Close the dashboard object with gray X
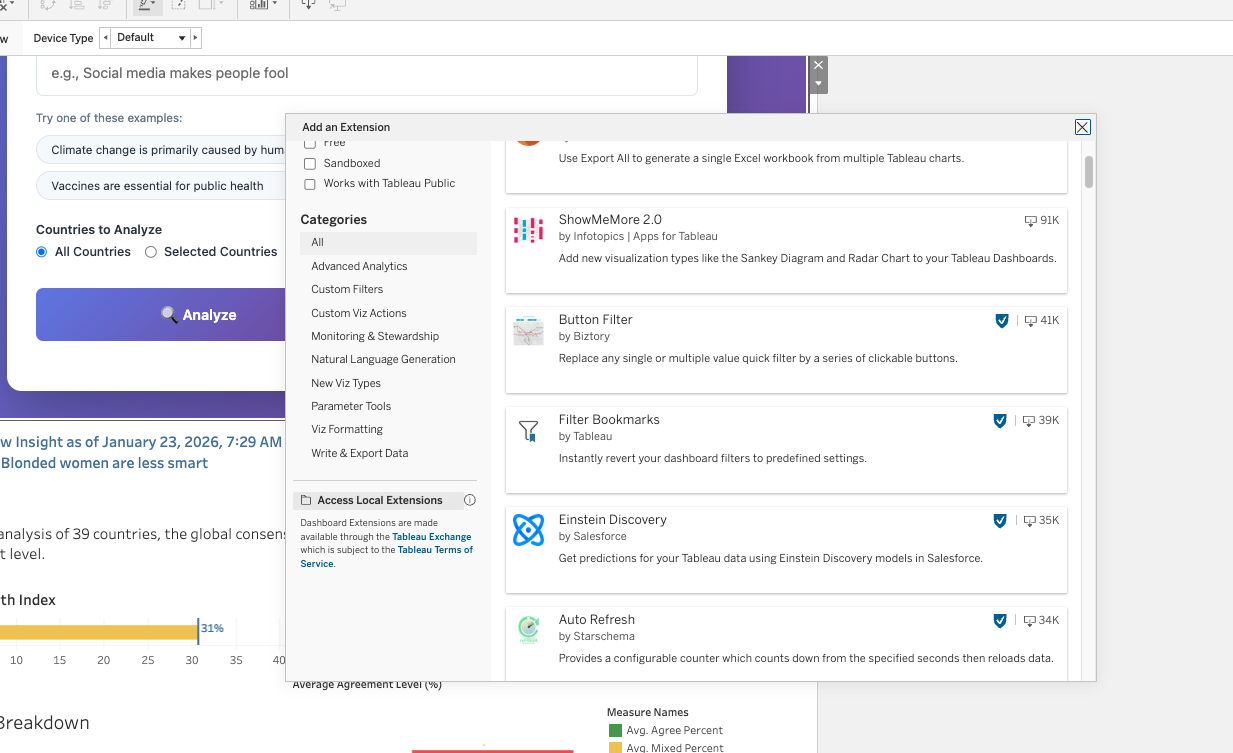The width and height of the screenshot is (1233, 753). click(x=818, y=65)
